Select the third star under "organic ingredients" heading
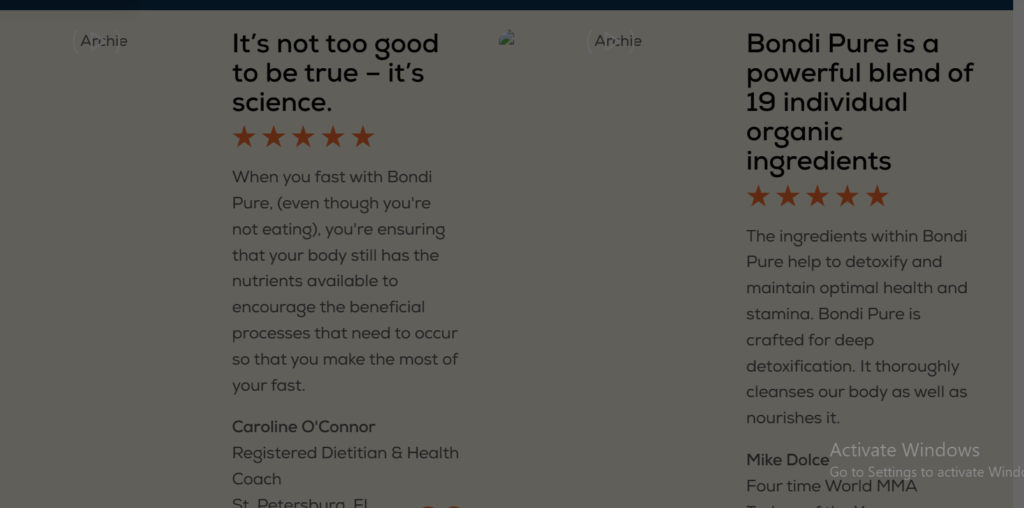The height and width of the screenshot is (508, 1024). point(817,196)
